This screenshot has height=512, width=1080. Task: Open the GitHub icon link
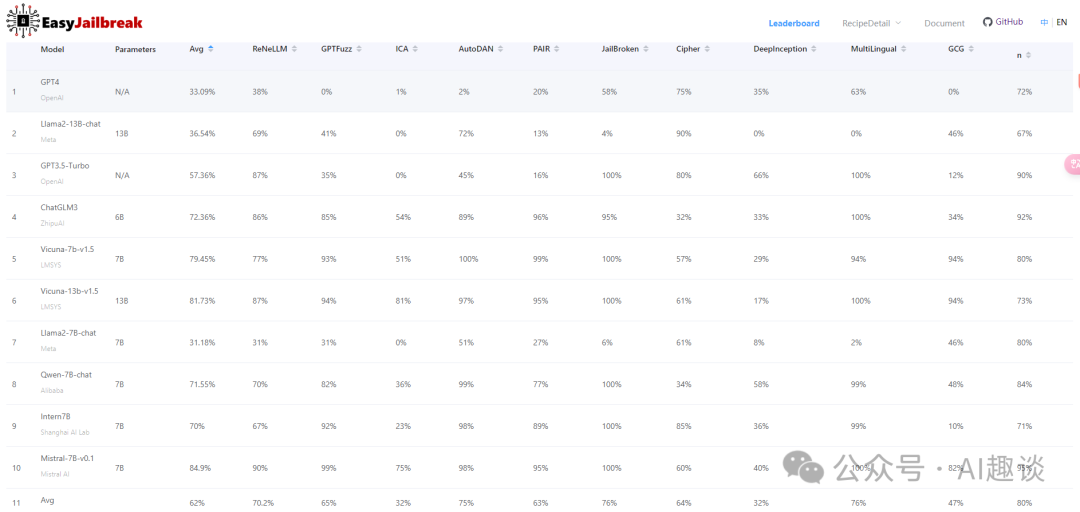pyautogui.click(x=988, y=22)
